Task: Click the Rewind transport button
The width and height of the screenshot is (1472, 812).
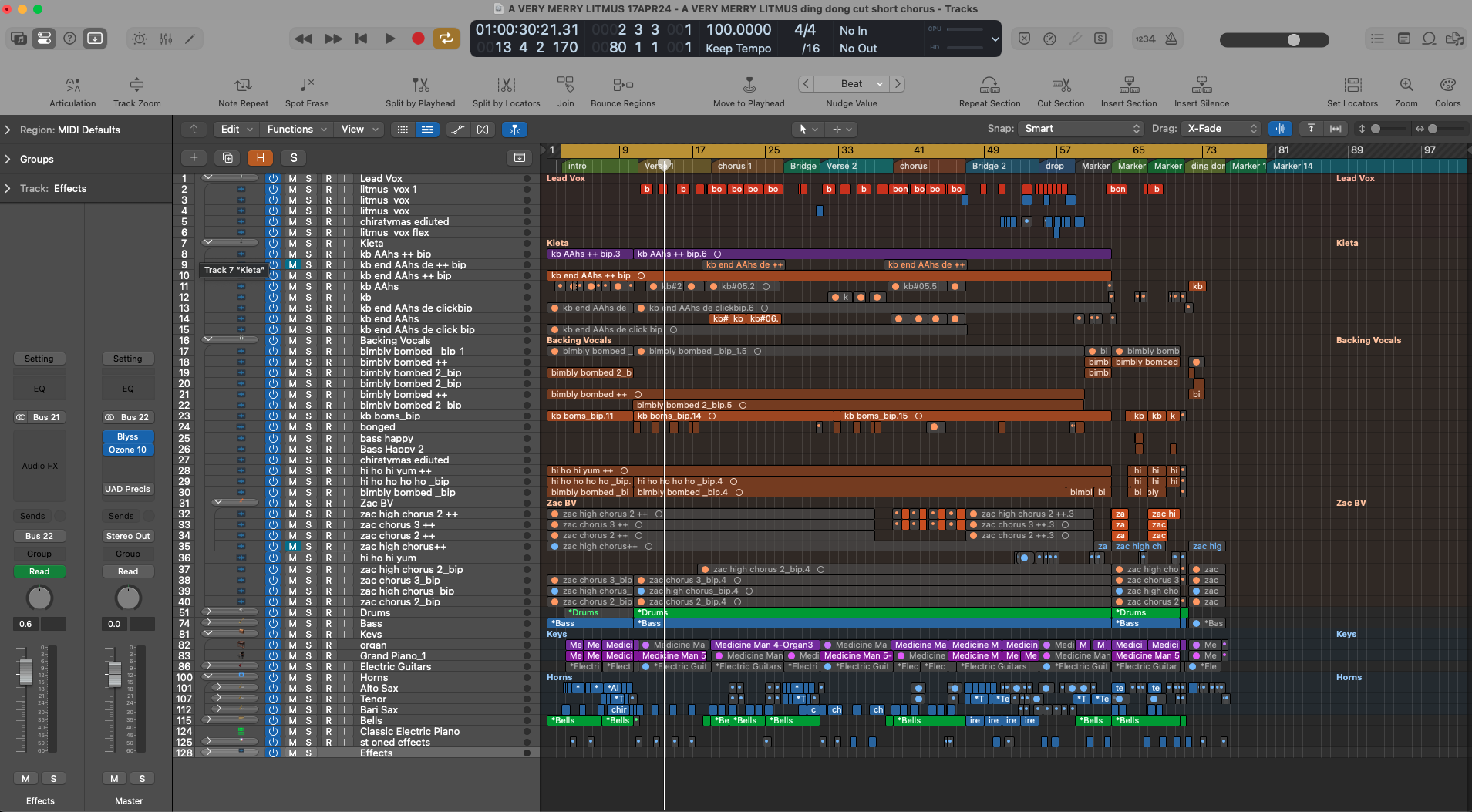Action: pos(304,39)
